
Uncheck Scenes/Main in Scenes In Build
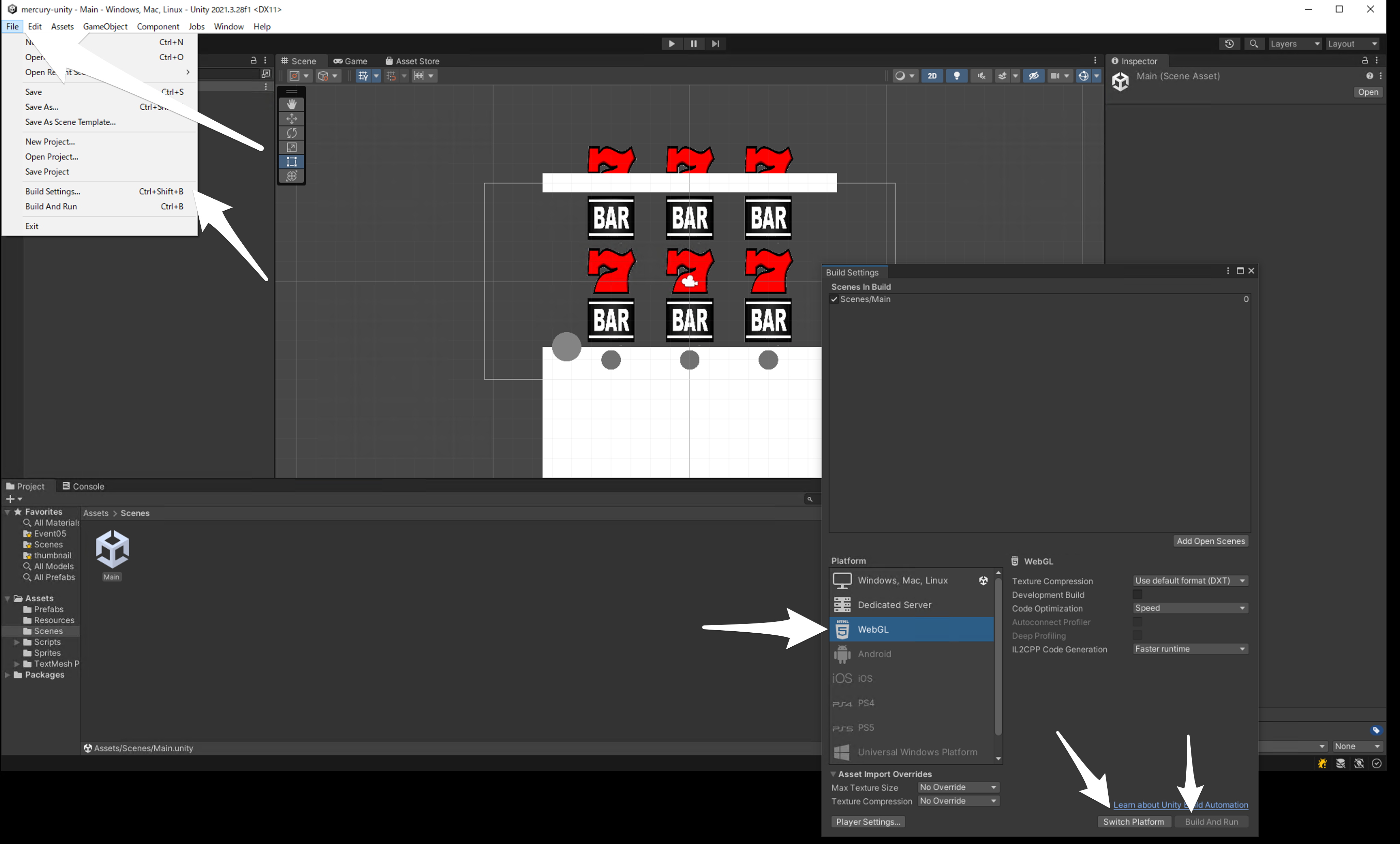pos(834,300)
